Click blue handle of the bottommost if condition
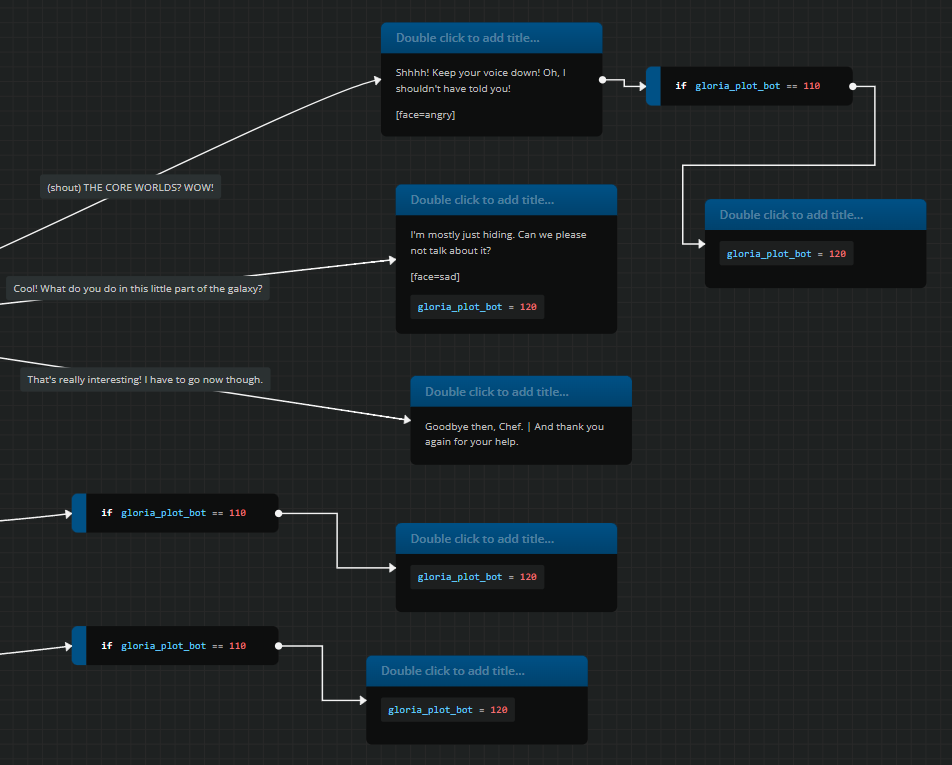 pos(79,646)
